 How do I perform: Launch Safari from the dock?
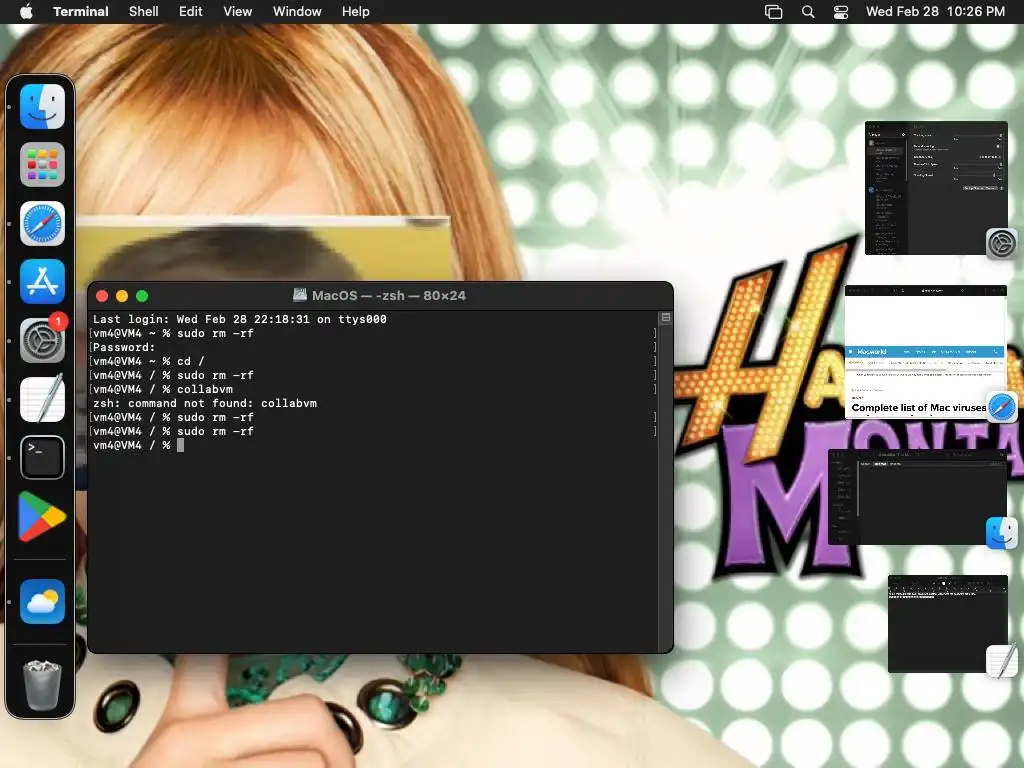click(x=42, y=223)
